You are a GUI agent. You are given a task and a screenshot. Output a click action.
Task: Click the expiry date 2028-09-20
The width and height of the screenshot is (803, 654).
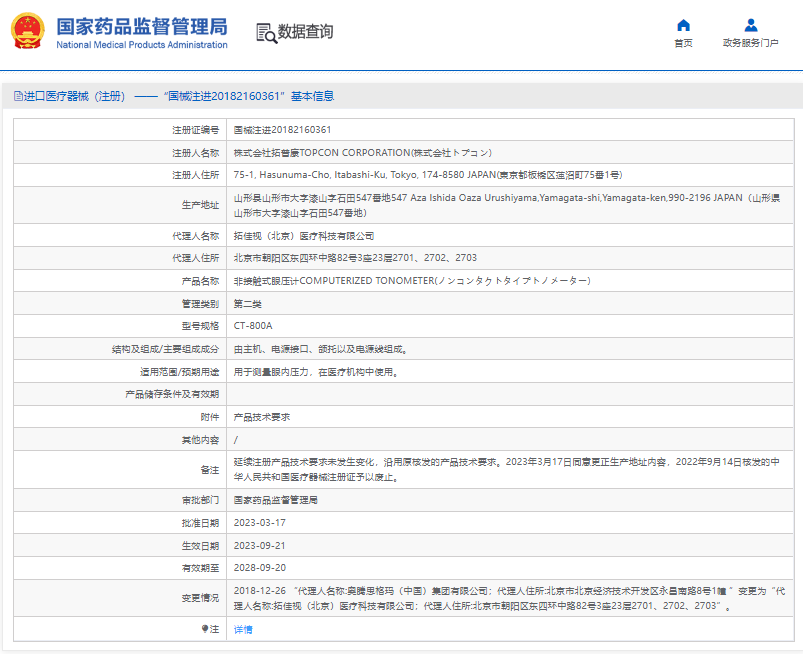click(260, 568)
